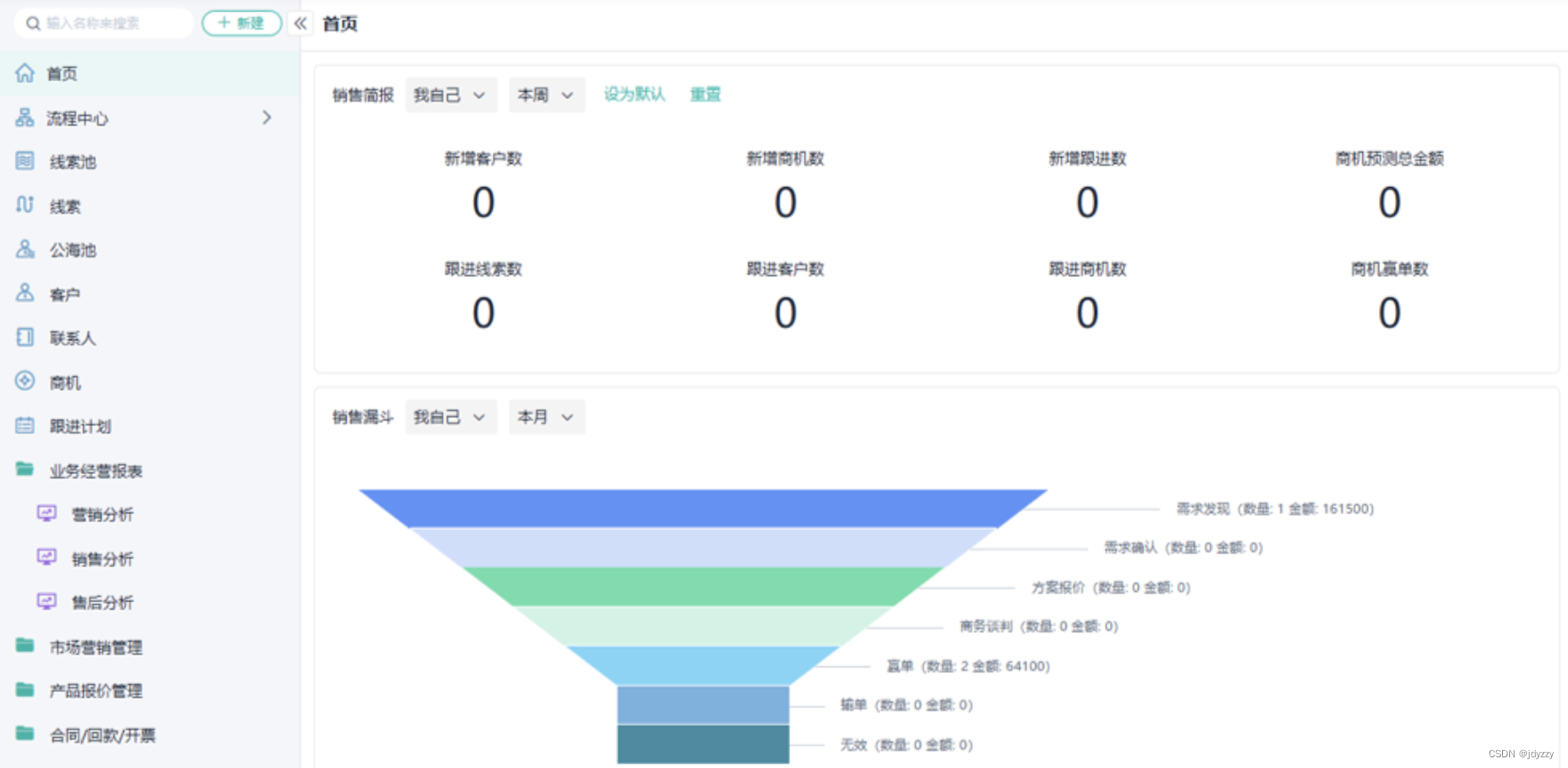Screen dimensions: 1568x768
Task: Open the 本月 period dropdown
Action: click(x=547, y=416)
